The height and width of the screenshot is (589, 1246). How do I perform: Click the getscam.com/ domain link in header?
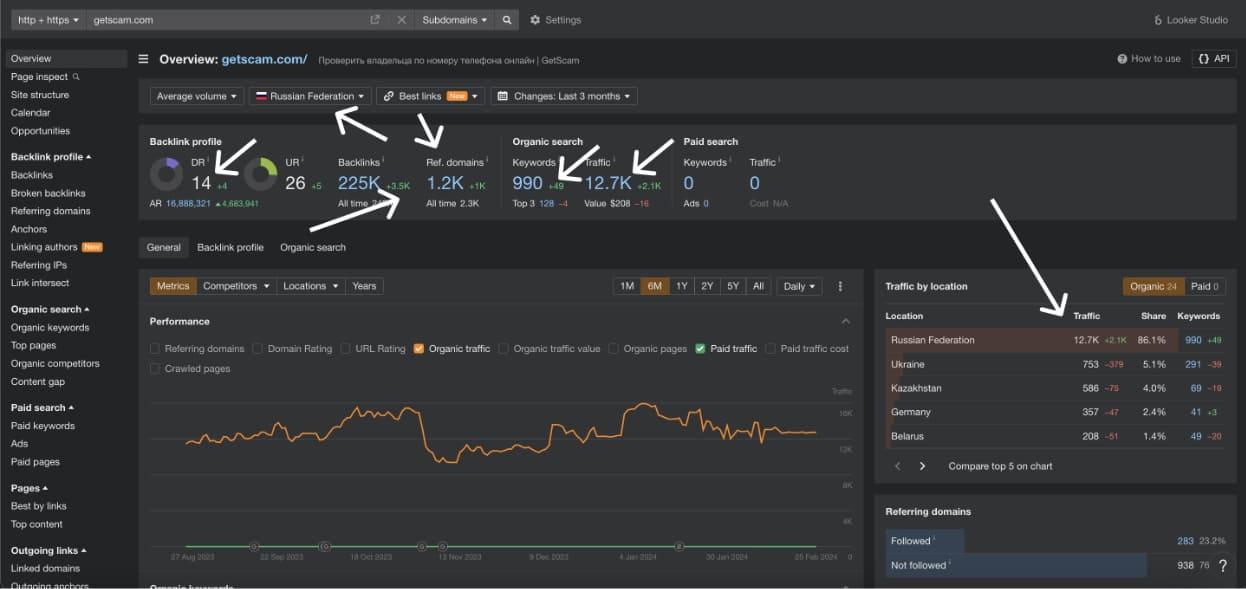[x=265, y=60]
